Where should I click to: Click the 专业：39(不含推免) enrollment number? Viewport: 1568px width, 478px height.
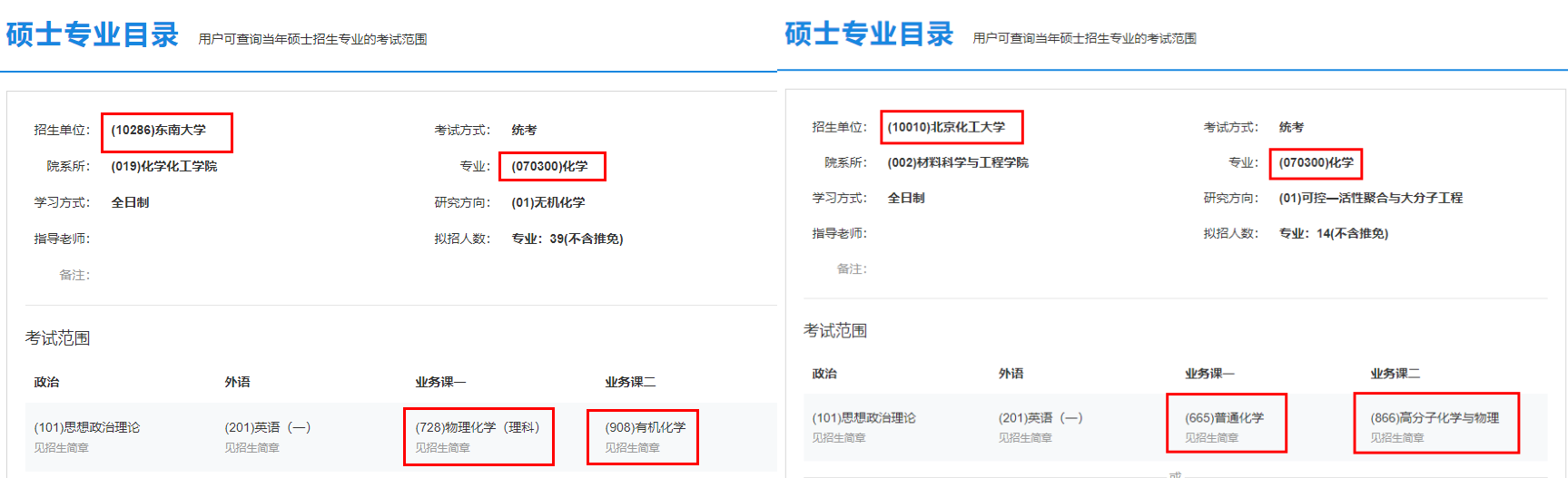tap(567, 239)
